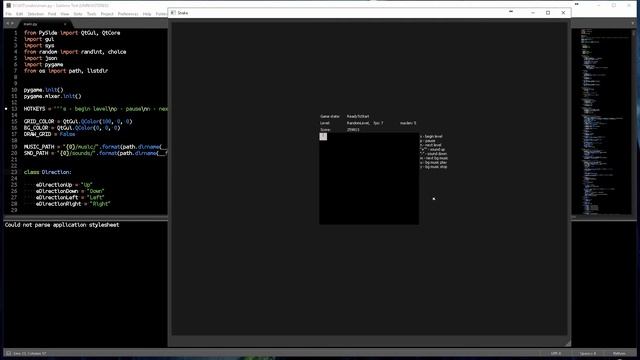
Task: Open the Project menu in Sublime Text
Action: [x=107, y=14]
